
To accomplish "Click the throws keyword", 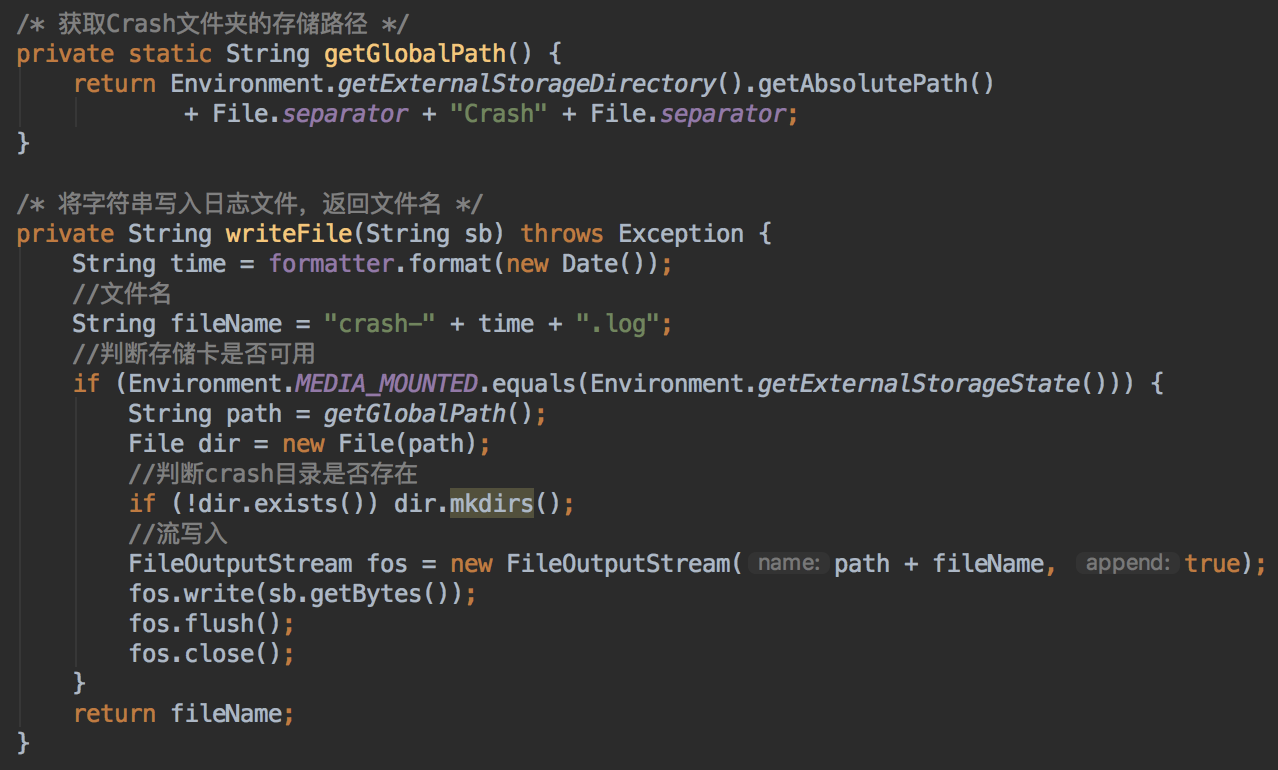I will click(x=561, y=234).
